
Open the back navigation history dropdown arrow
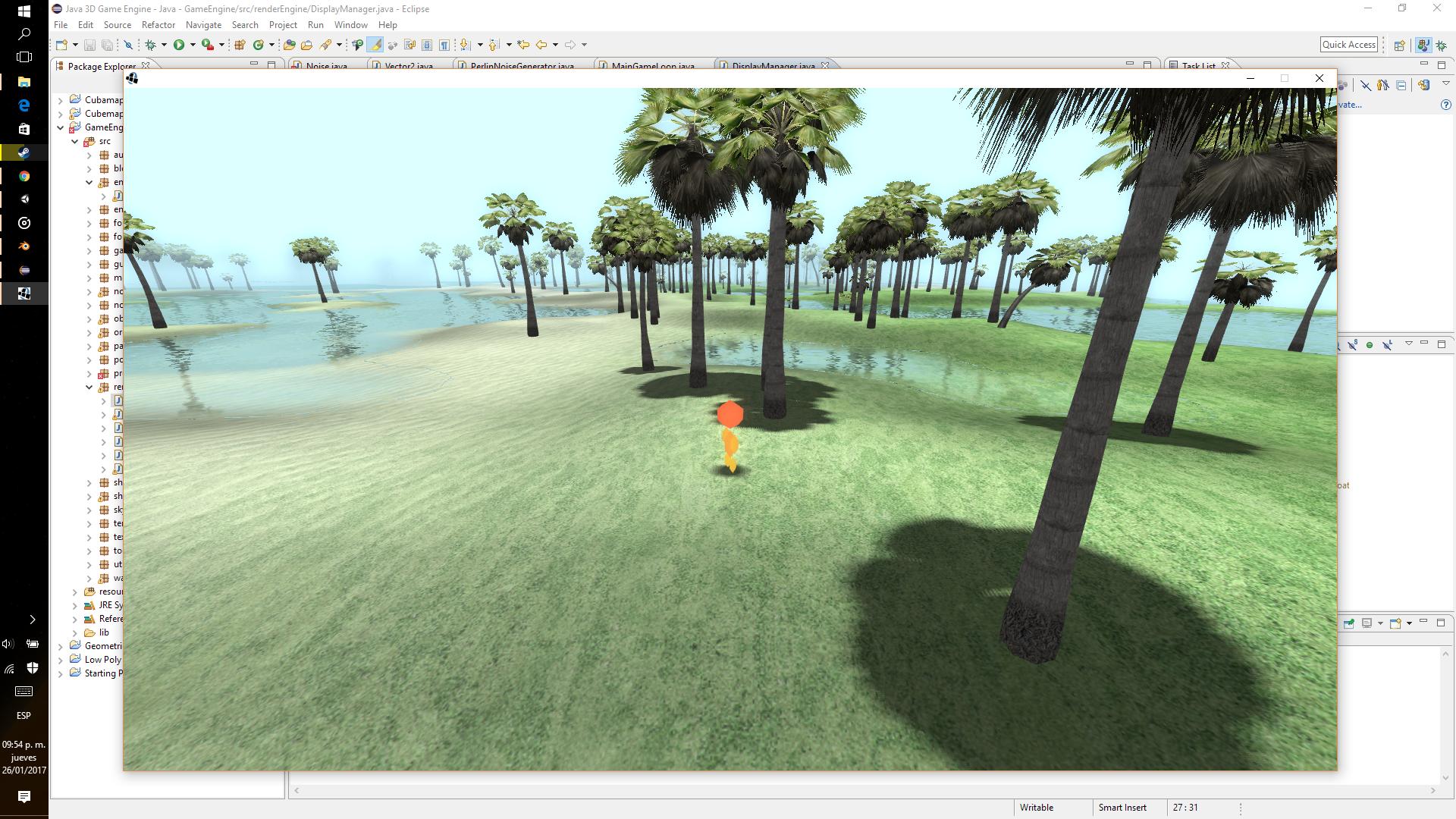point(557,45)
